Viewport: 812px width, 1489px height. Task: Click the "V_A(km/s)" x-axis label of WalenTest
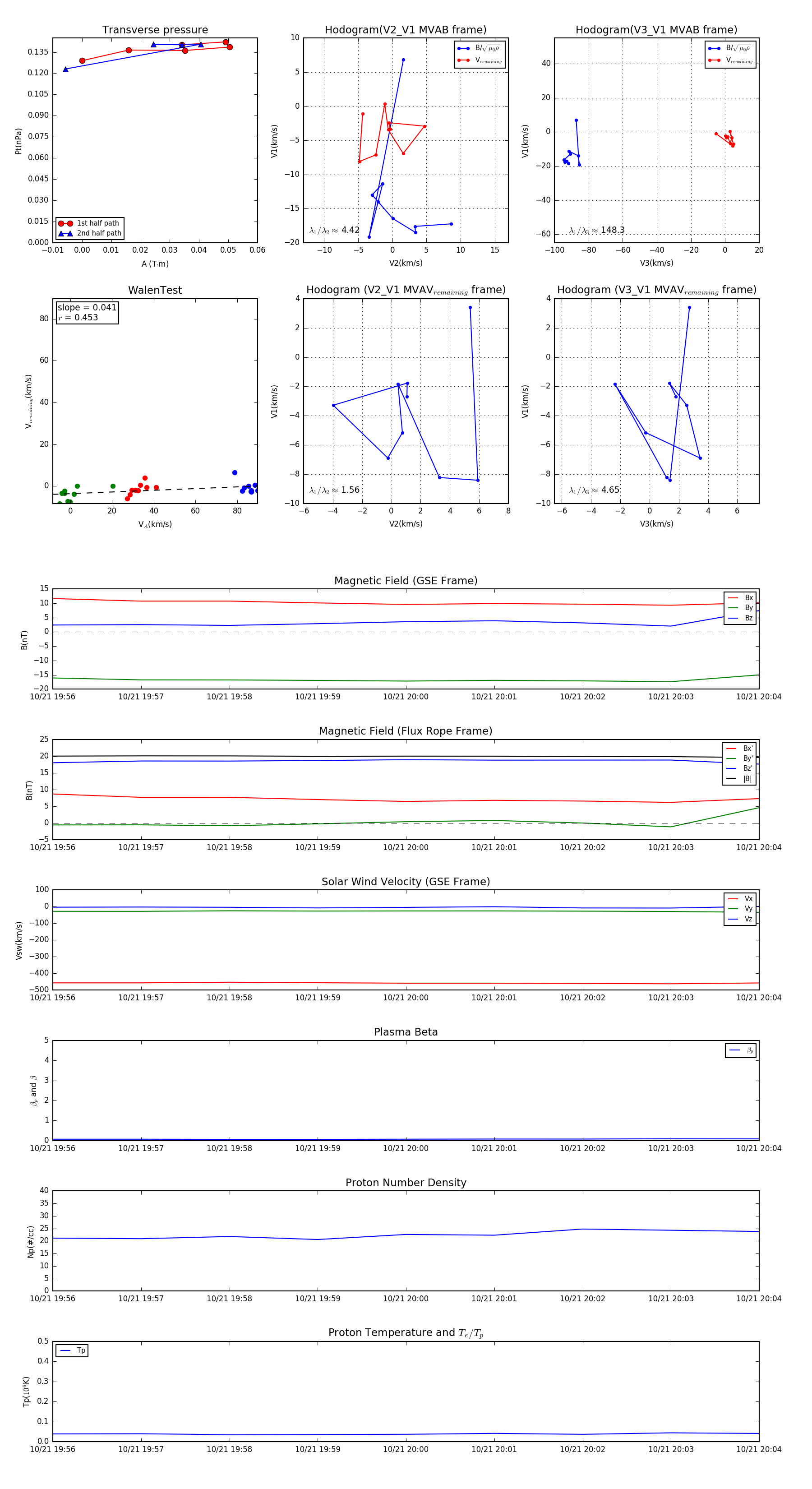[155, 525]
